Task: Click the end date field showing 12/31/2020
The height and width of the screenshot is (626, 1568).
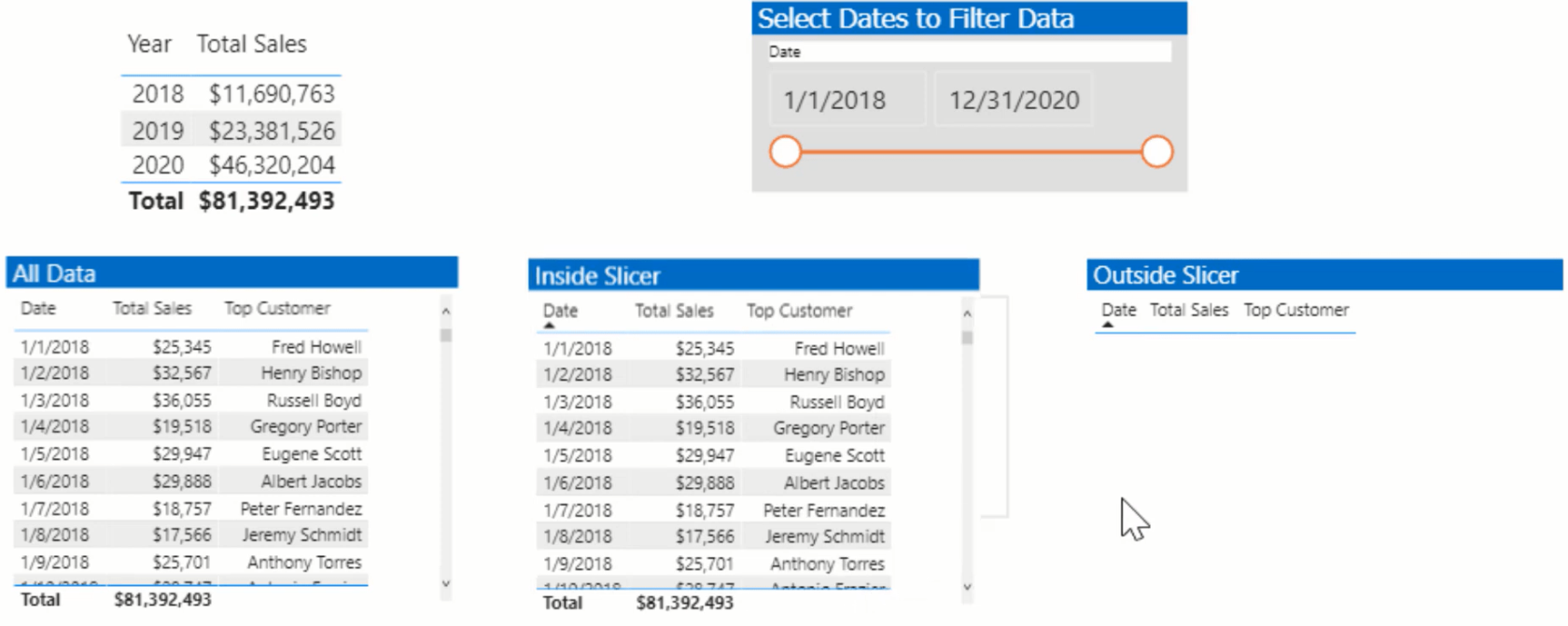Action: coord(1014,100)
